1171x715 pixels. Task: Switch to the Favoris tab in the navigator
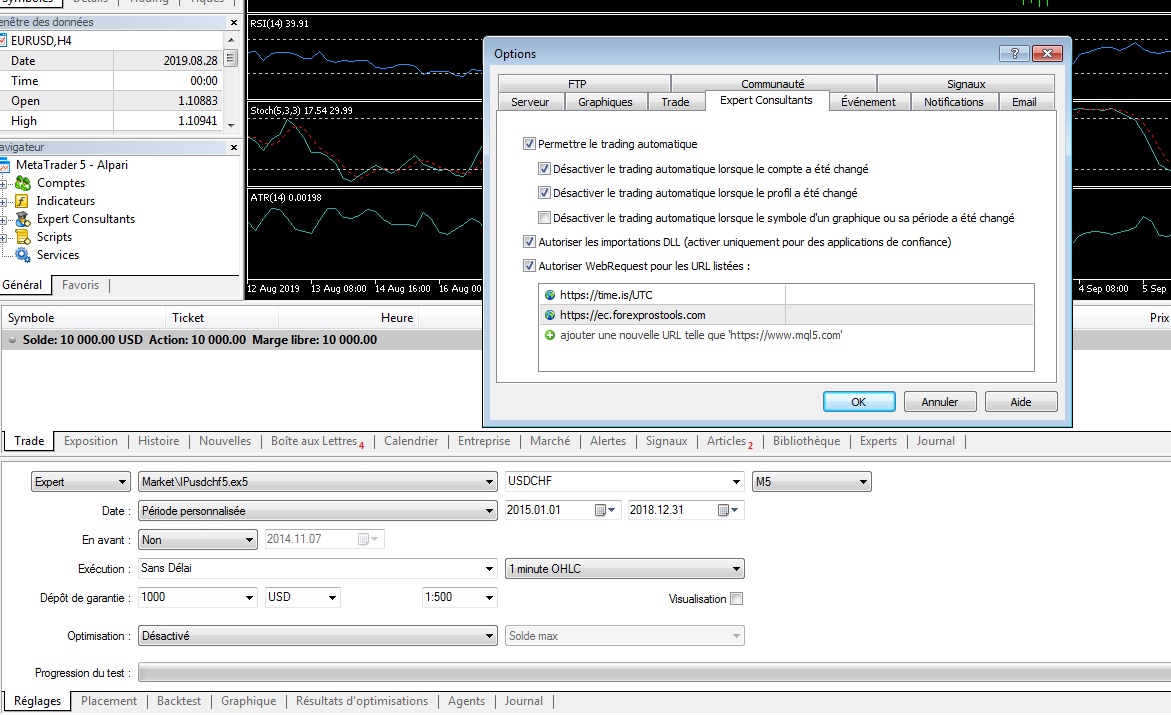pos(80,285)
